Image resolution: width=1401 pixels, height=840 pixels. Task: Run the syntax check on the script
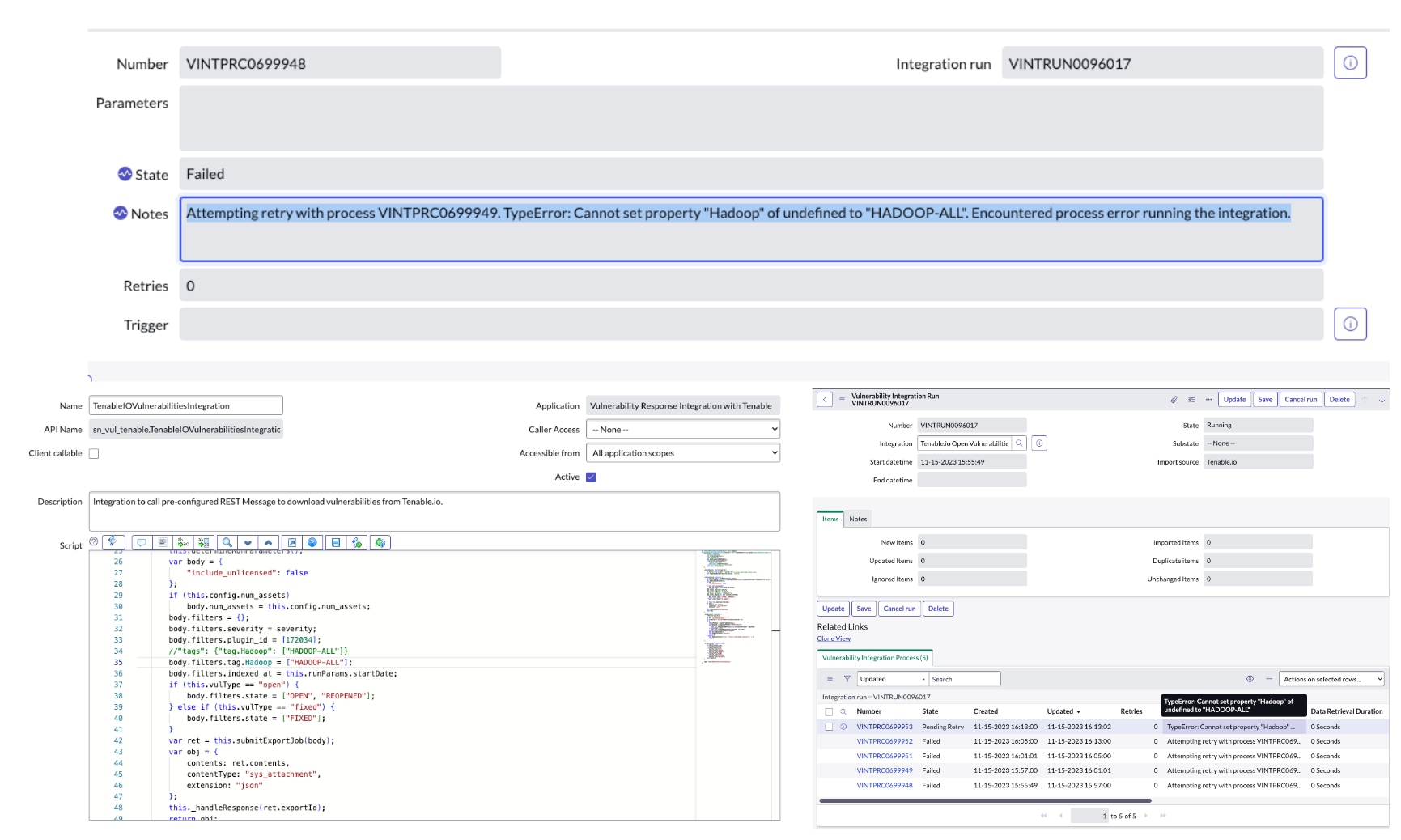[357, 542]
